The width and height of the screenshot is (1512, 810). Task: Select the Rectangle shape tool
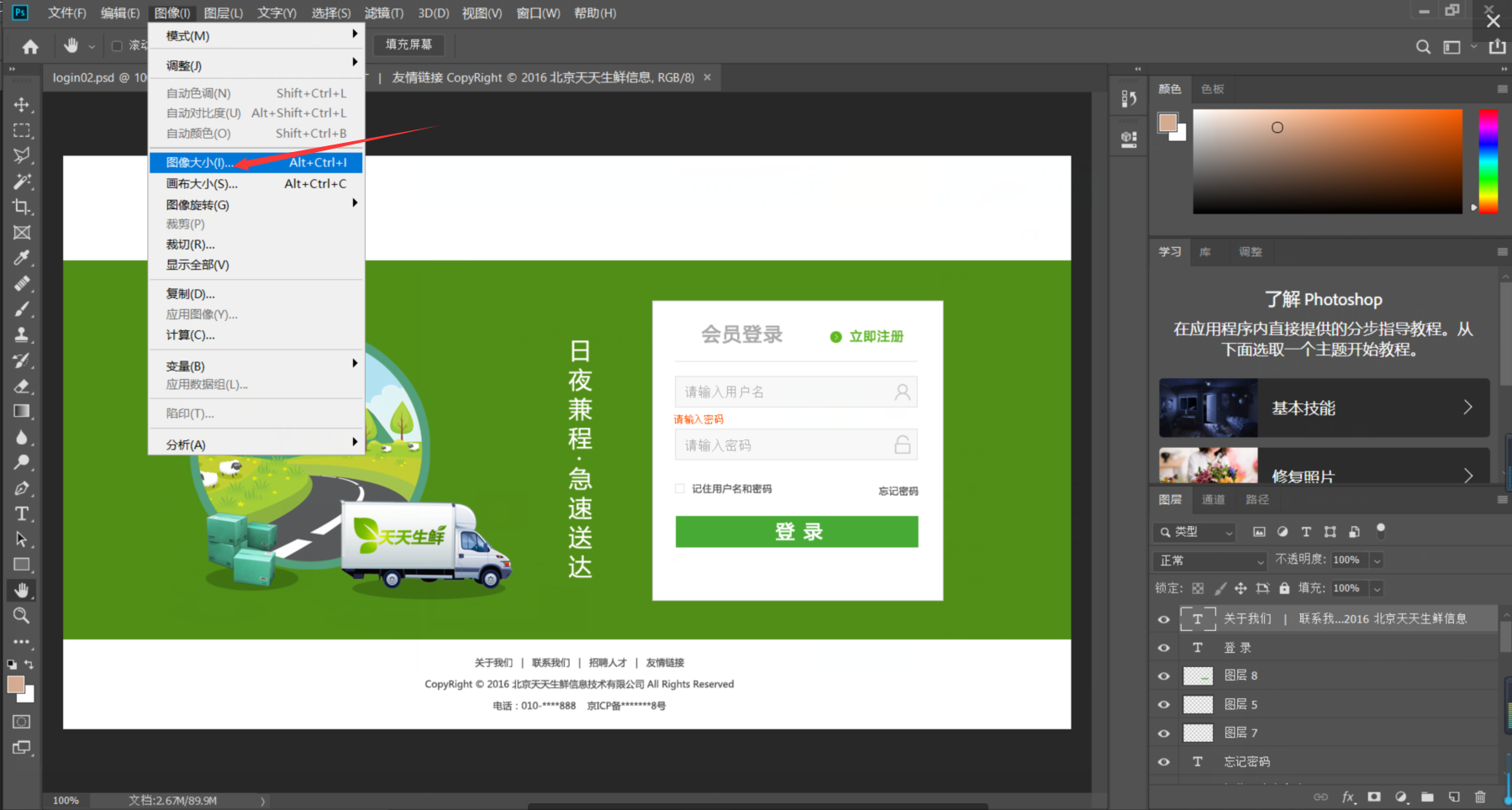pyautogui.click(x=22, y=565)
